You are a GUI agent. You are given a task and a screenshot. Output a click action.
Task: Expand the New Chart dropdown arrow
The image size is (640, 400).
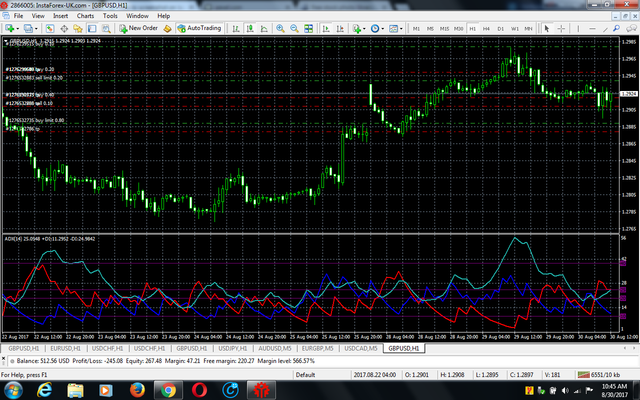click(18, 29)
